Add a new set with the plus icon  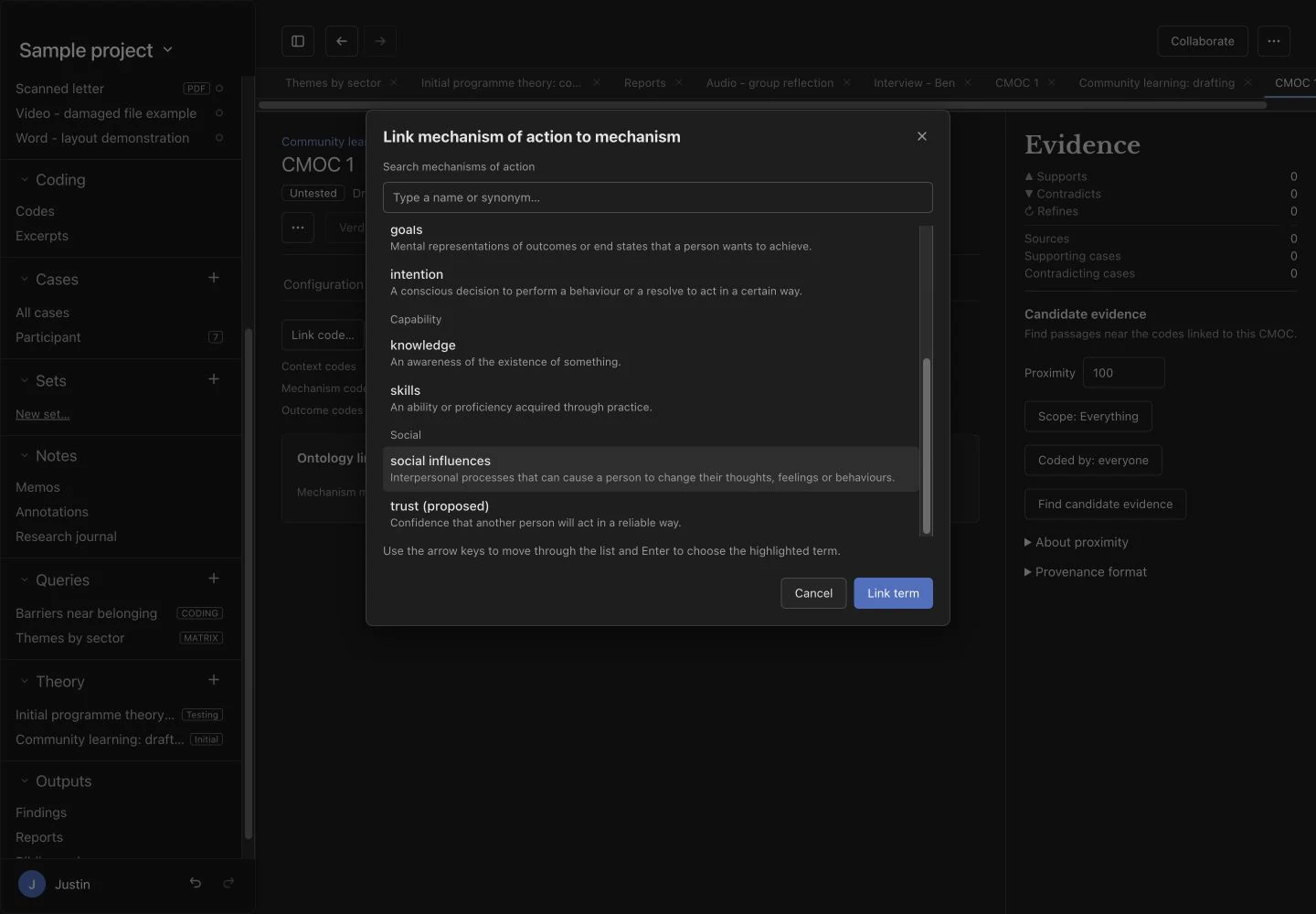point(214,379)
